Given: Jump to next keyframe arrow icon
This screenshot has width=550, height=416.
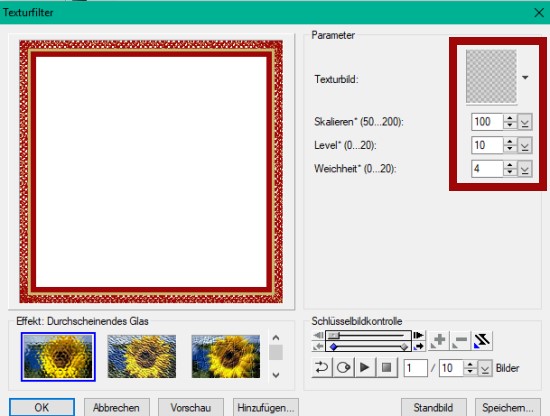Looking at the screenshot, I should click(x=418, y=347).
